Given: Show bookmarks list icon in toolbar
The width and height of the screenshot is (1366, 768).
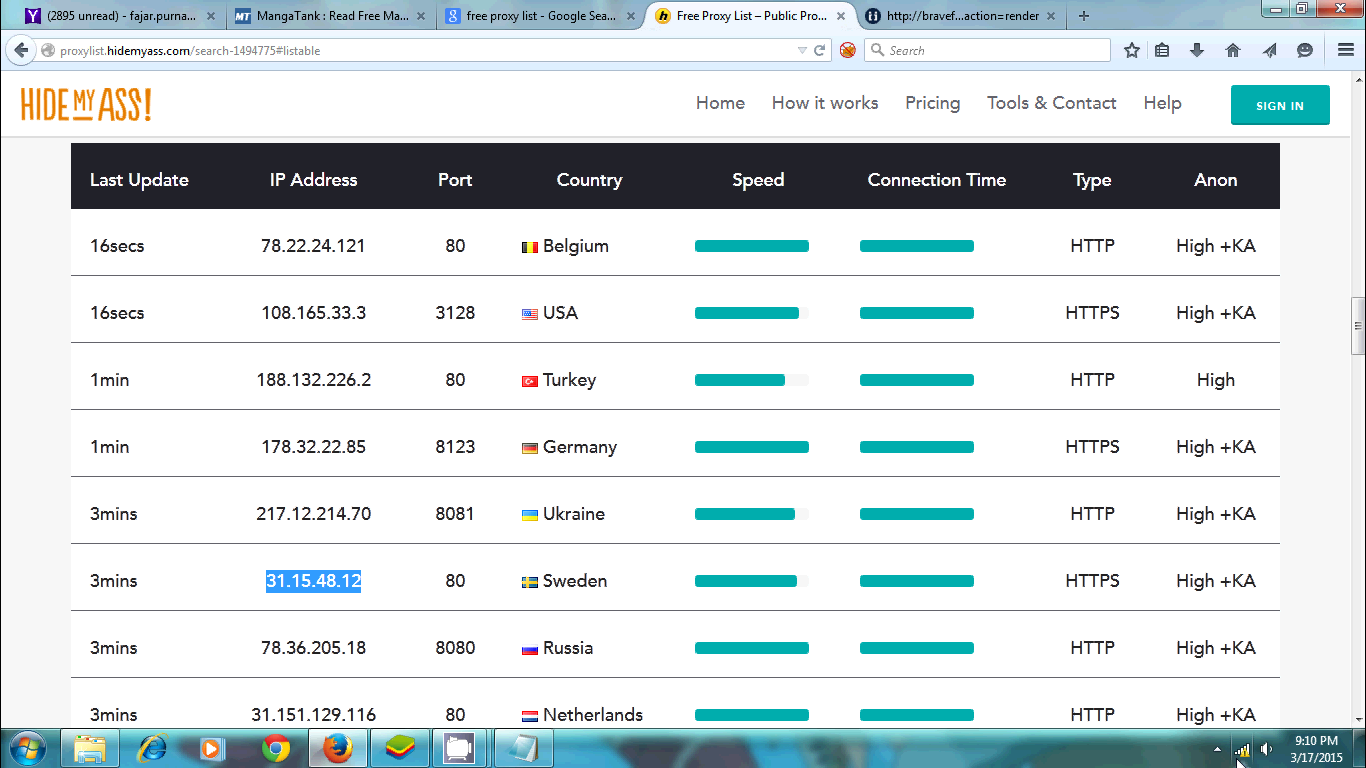Looking at the screenshot, I should tap(1162, 50).
